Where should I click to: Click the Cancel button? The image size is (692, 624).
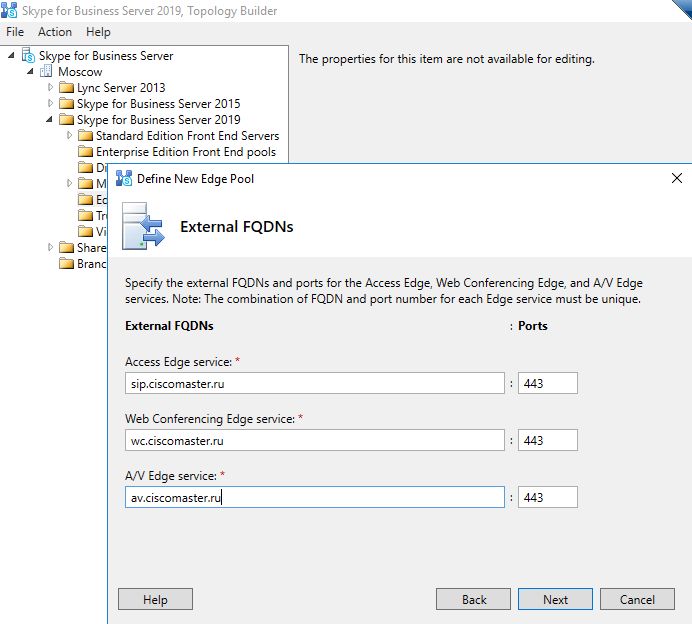[x=637, y=599]
